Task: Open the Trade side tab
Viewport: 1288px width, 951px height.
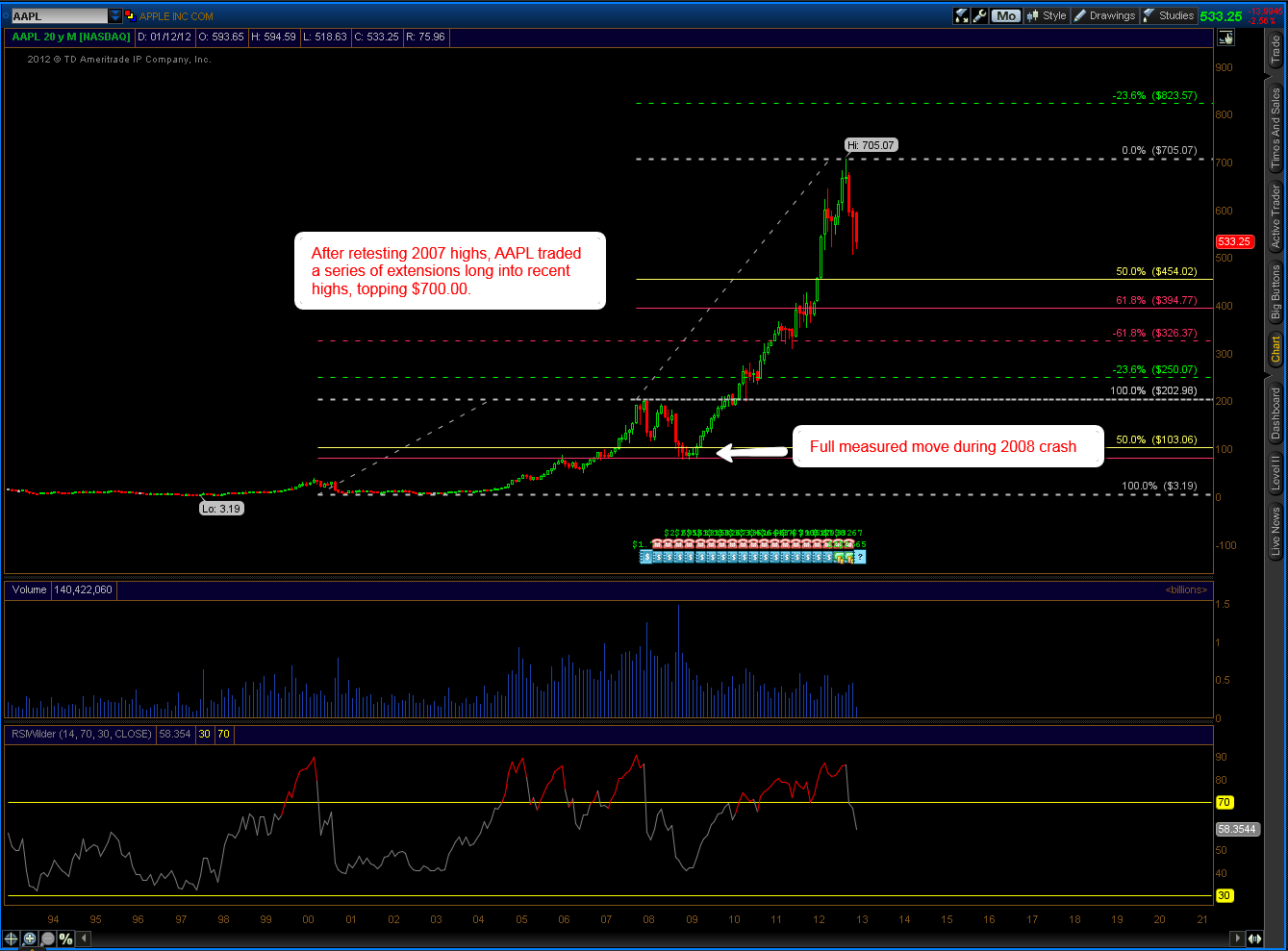Action: point(1275,51)
